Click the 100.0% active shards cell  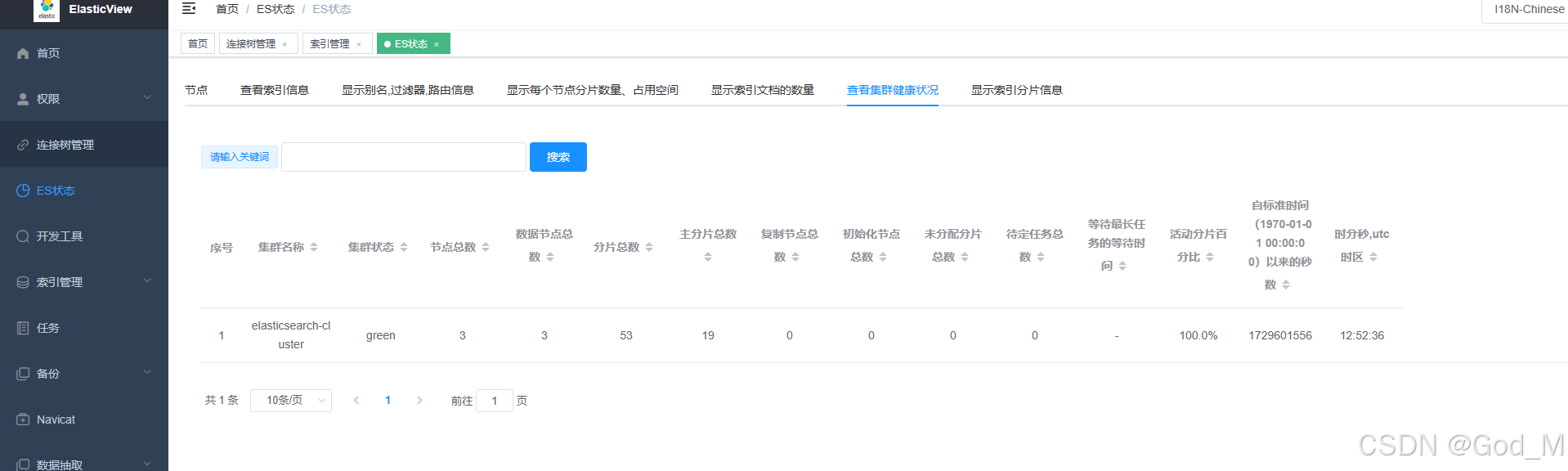[1198, 335]
